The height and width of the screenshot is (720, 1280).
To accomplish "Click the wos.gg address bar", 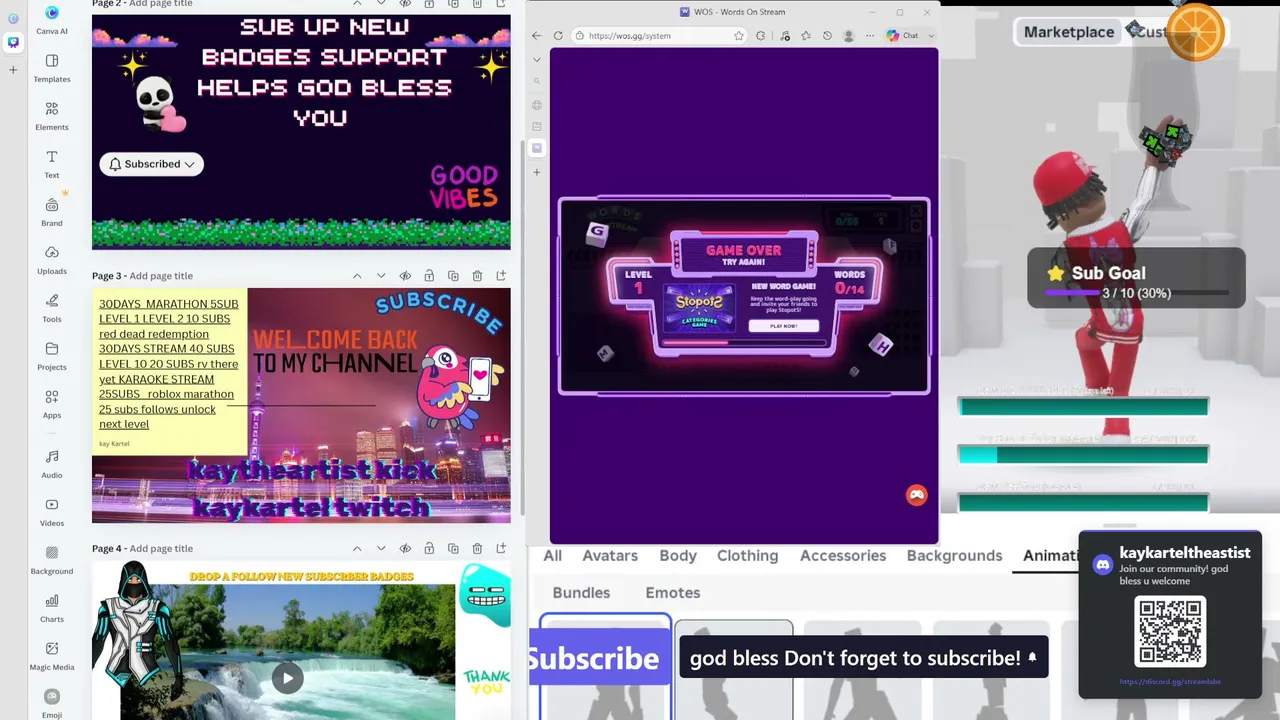I will pos(660,36).
